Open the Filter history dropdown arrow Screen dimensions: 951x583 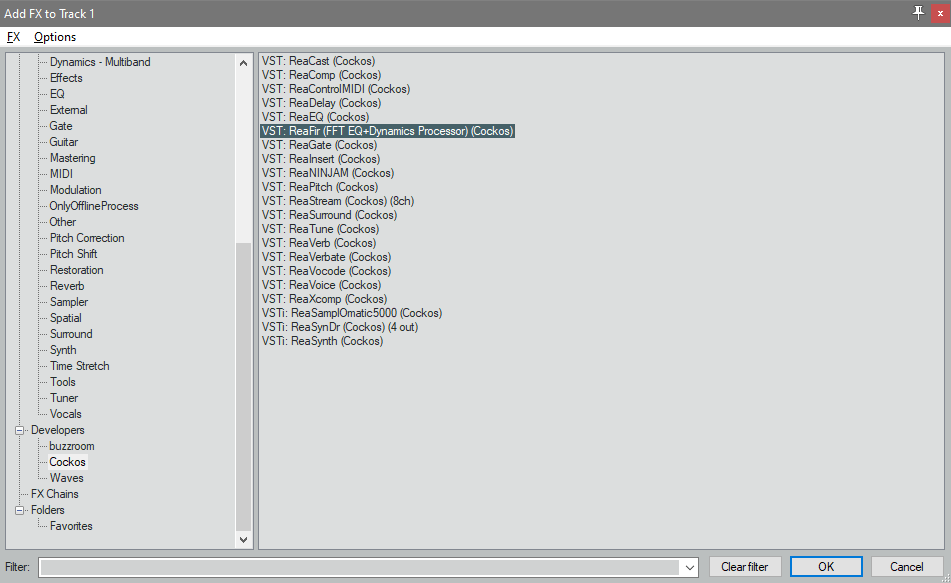click(688, 567)
